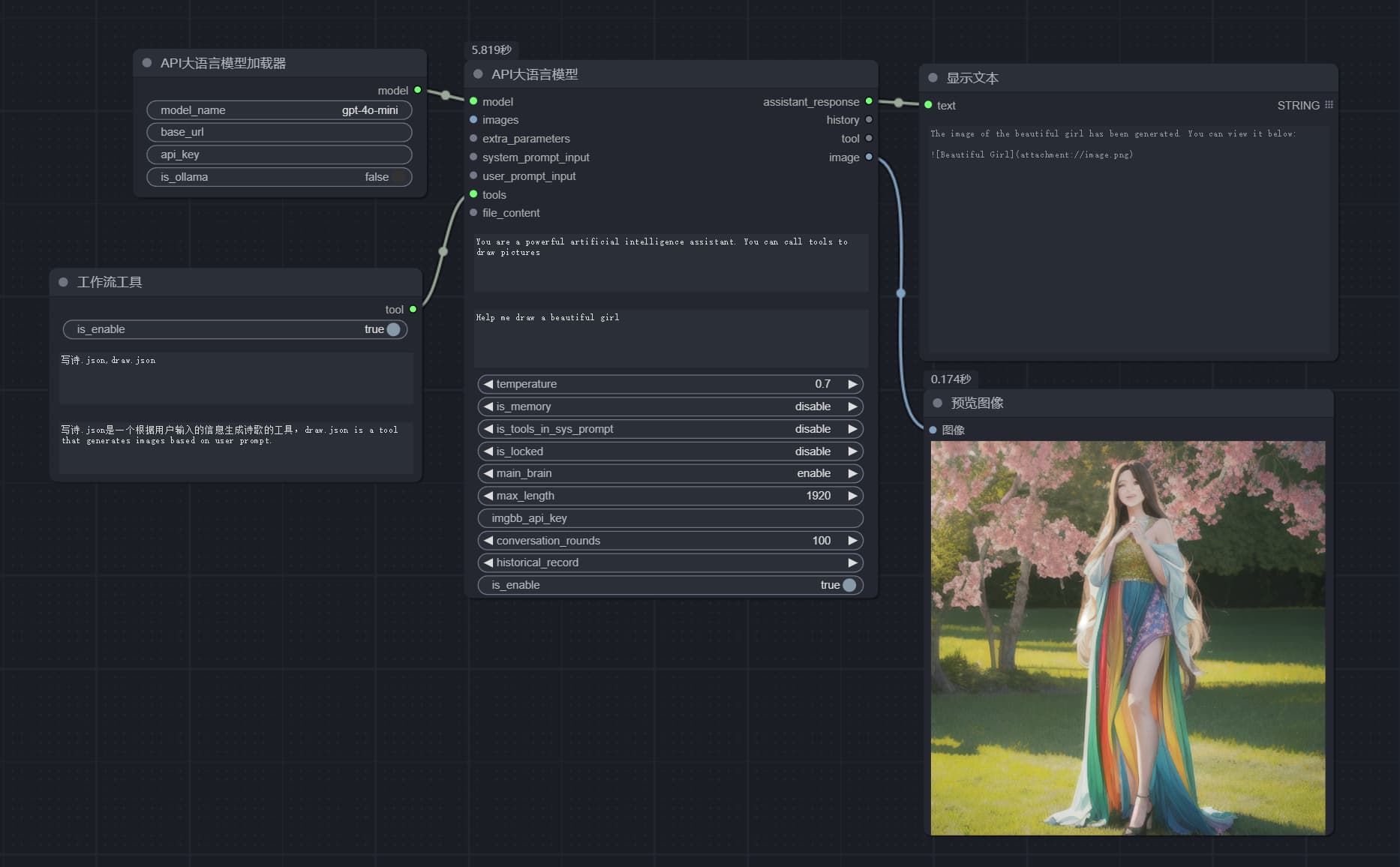Image resolution: width=1400 pixels, height=867 pixels.
Task: Collapse the 预览图像 node via its title dot
Action: tap(937, 403)
